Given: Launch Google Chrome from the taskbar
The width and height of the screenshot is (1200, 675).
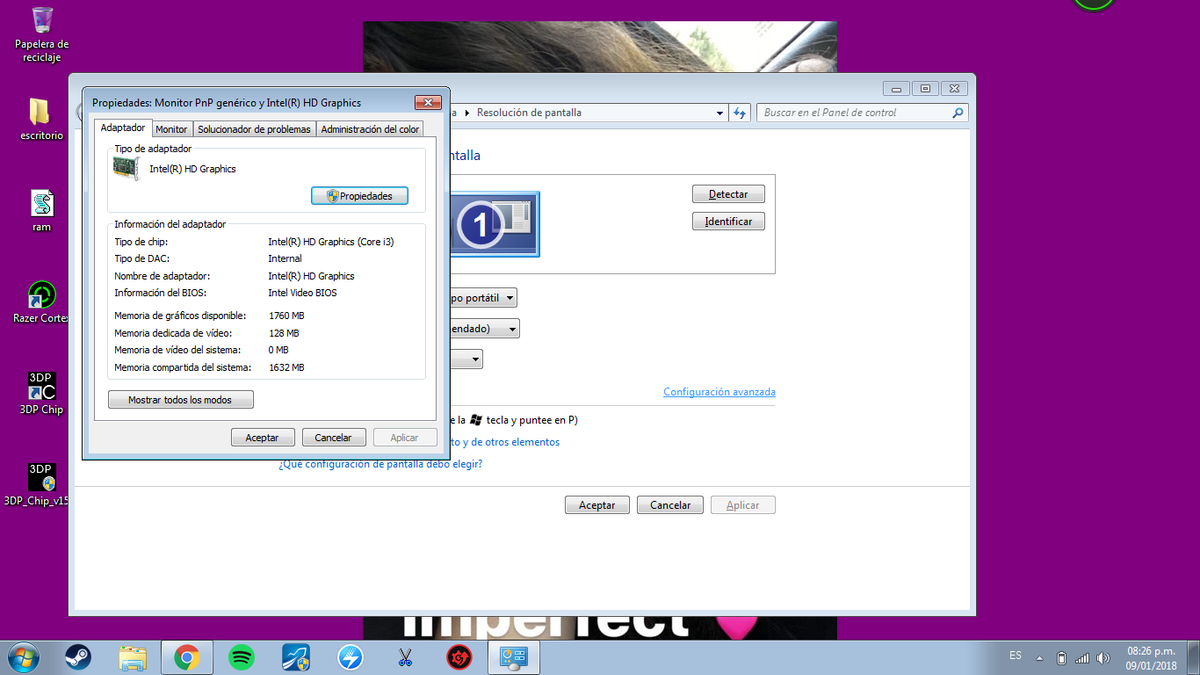Looking at the screenshot, I should coord(185,657).
